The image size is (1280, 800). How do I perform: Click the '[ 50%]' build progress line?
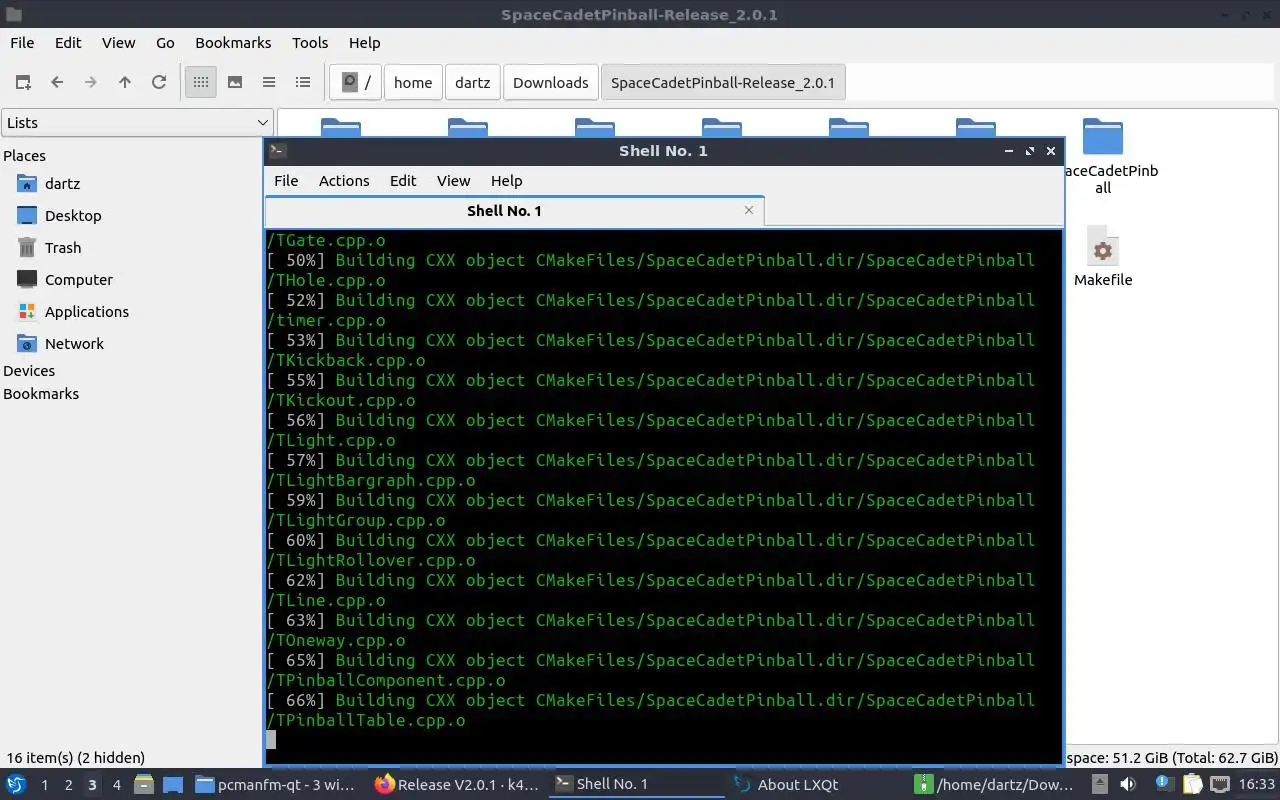(651, 260)
